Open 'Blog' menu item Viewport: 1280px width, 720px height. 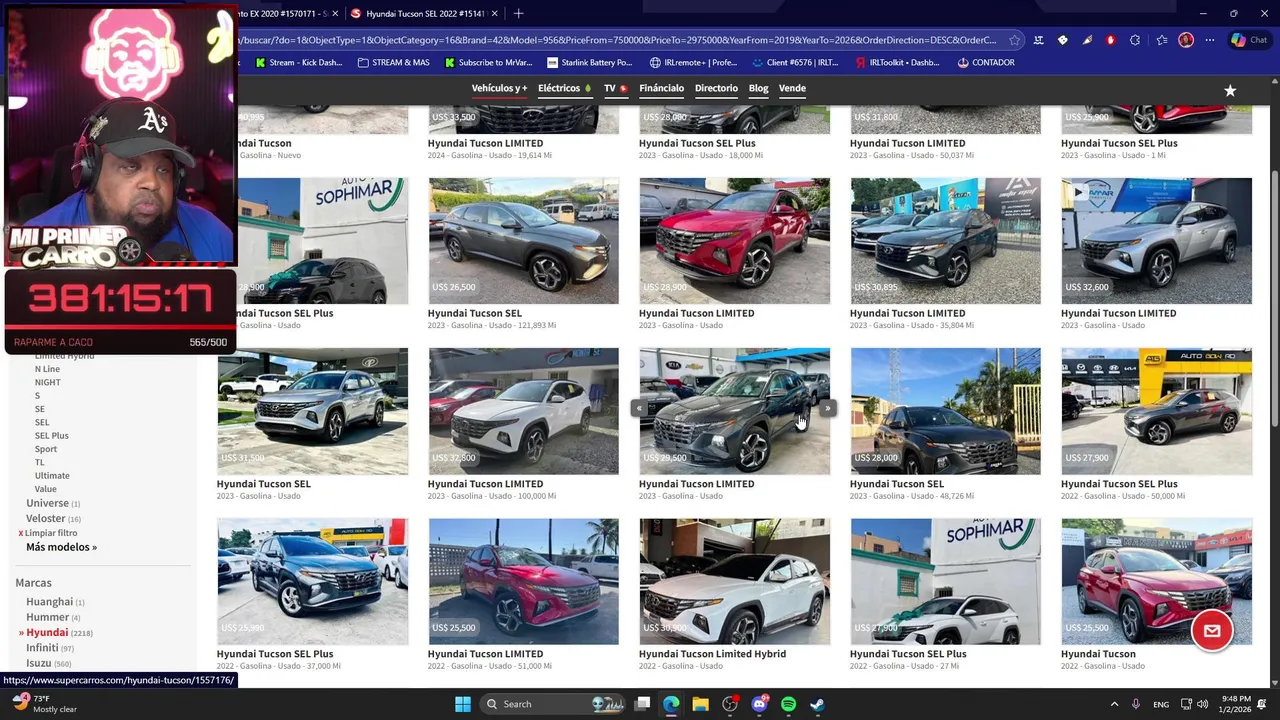pos(758,88)
